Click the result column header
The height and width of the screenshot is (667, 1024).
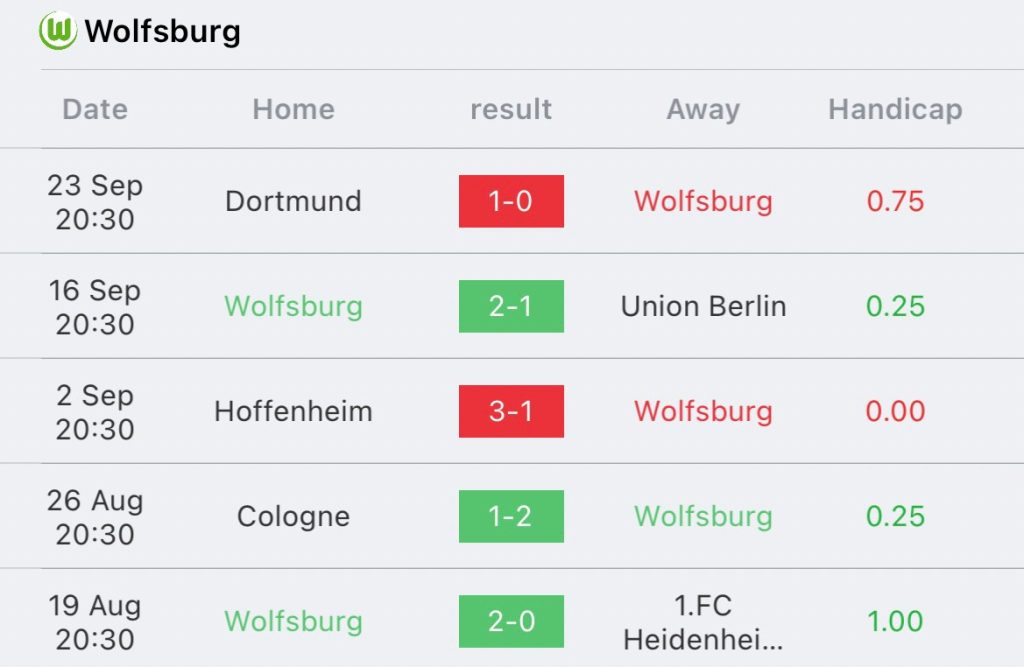tap(511, 109)
